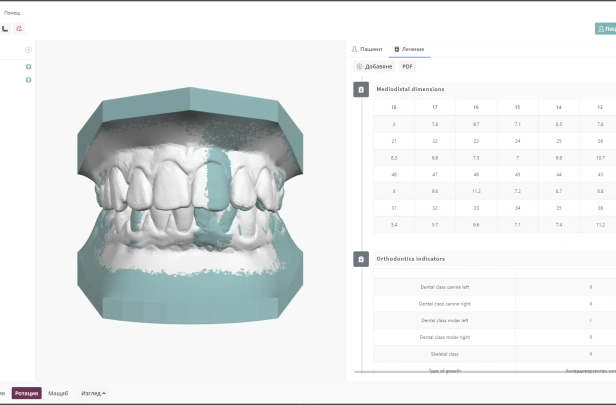616x405 pixels.
Task: Click the red recycle icon in toolbar
Action: (19, 29)
